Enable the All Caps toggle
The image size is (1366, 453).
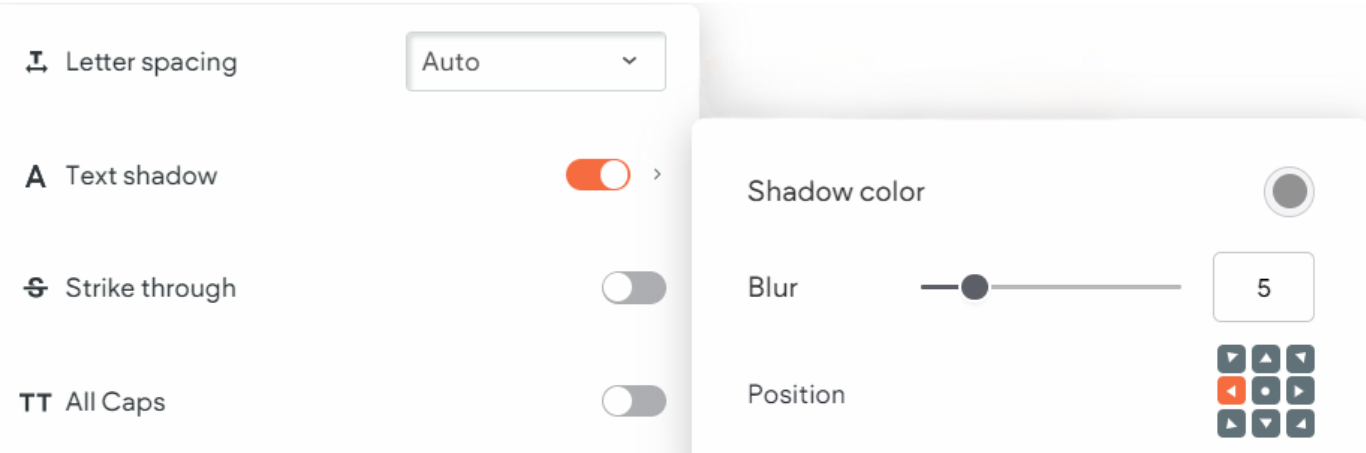pyautogui.click(x=634, y=401)
